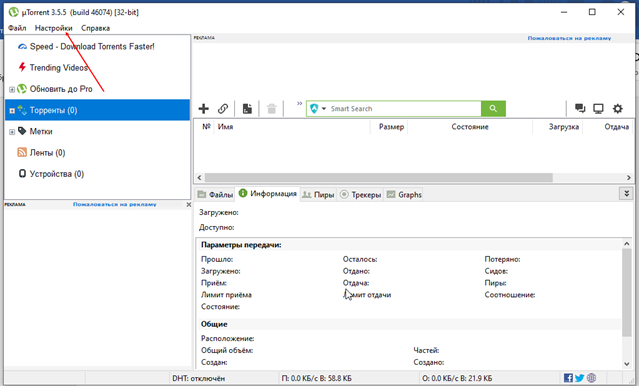Click the Twitter icon in status bar
This screenshot has height=386, width=639.
pos(579,378)
